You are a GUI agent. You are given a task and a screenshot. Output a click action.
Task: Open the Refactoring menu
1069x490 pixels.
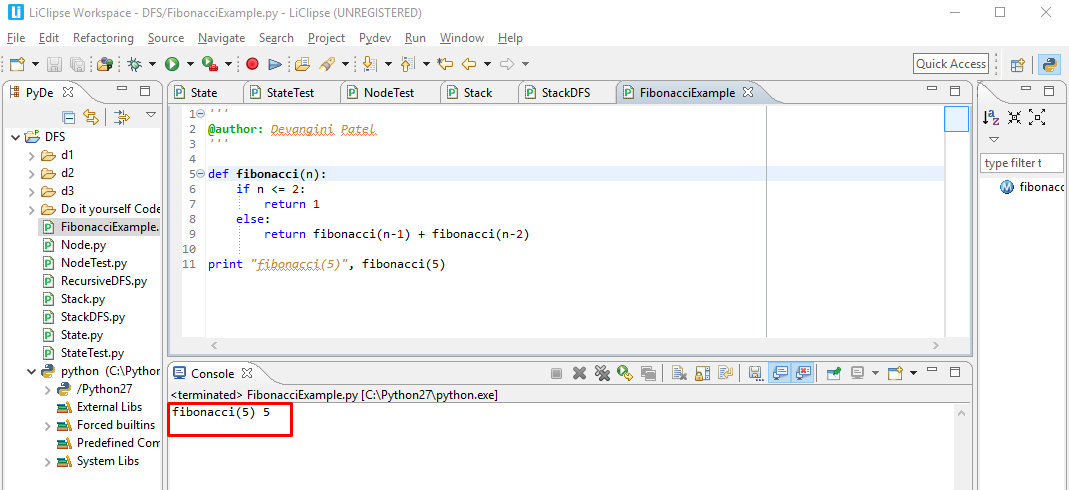click(103, 38)
